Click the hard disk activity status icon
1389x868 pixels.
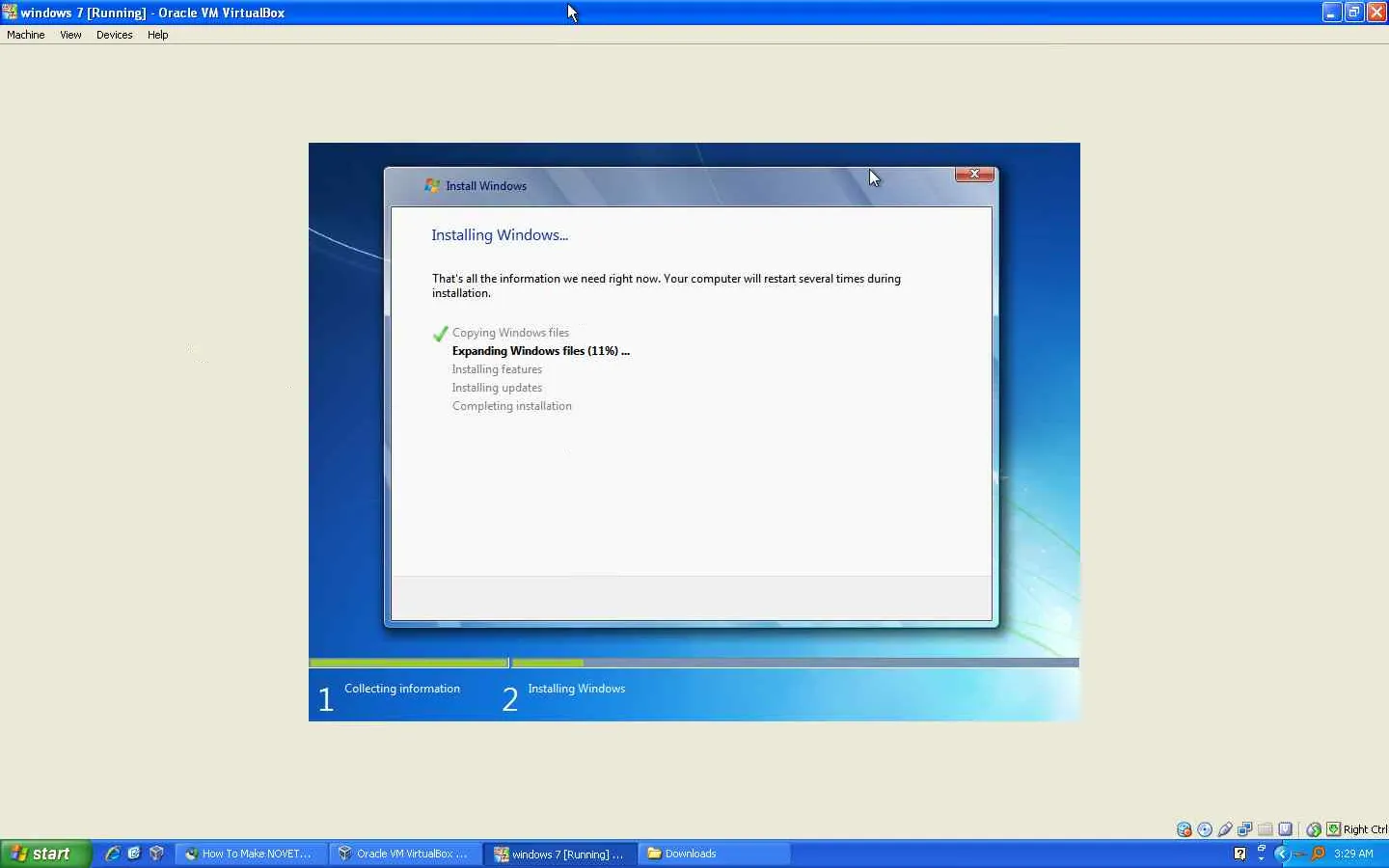[1185, 829]
